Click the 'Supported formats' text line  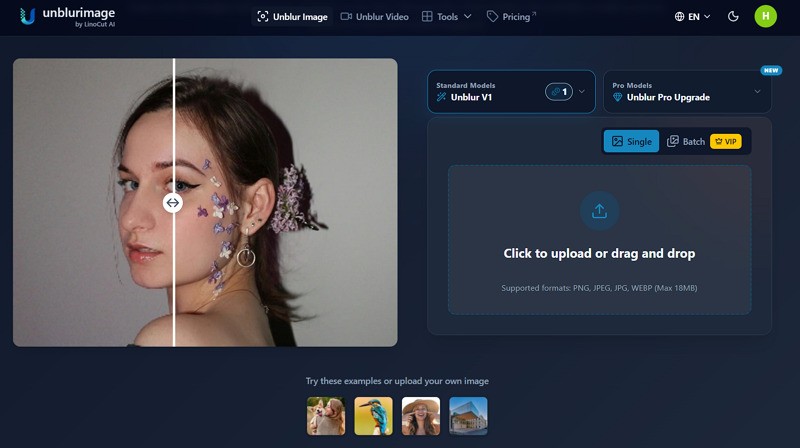click(x=599, y=288)
